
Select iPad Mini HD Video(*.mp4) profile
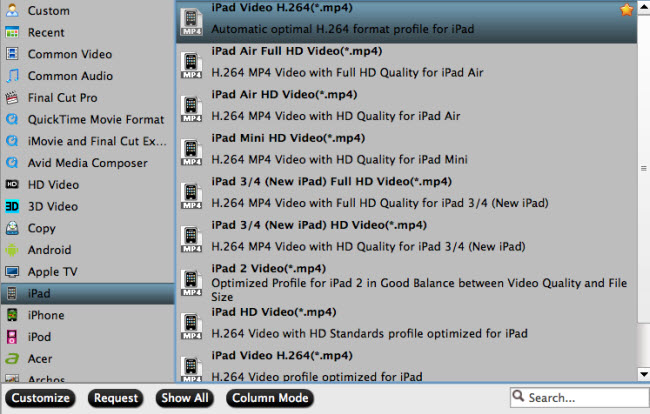(x=407, y=152)
